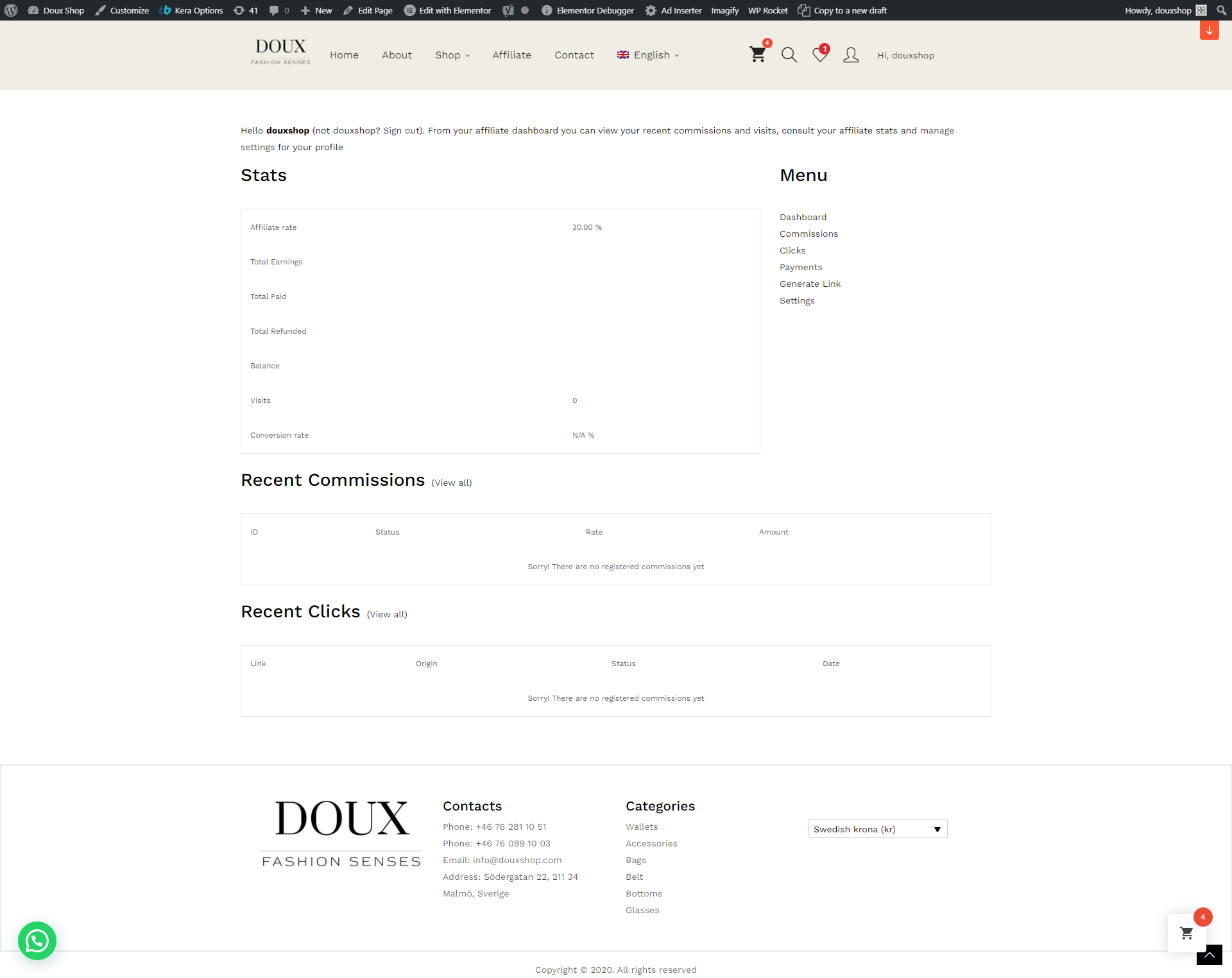Click the green WhatsApp chat icon
This screenshot has width=1232, height=978.
click(x=37, y=941)
